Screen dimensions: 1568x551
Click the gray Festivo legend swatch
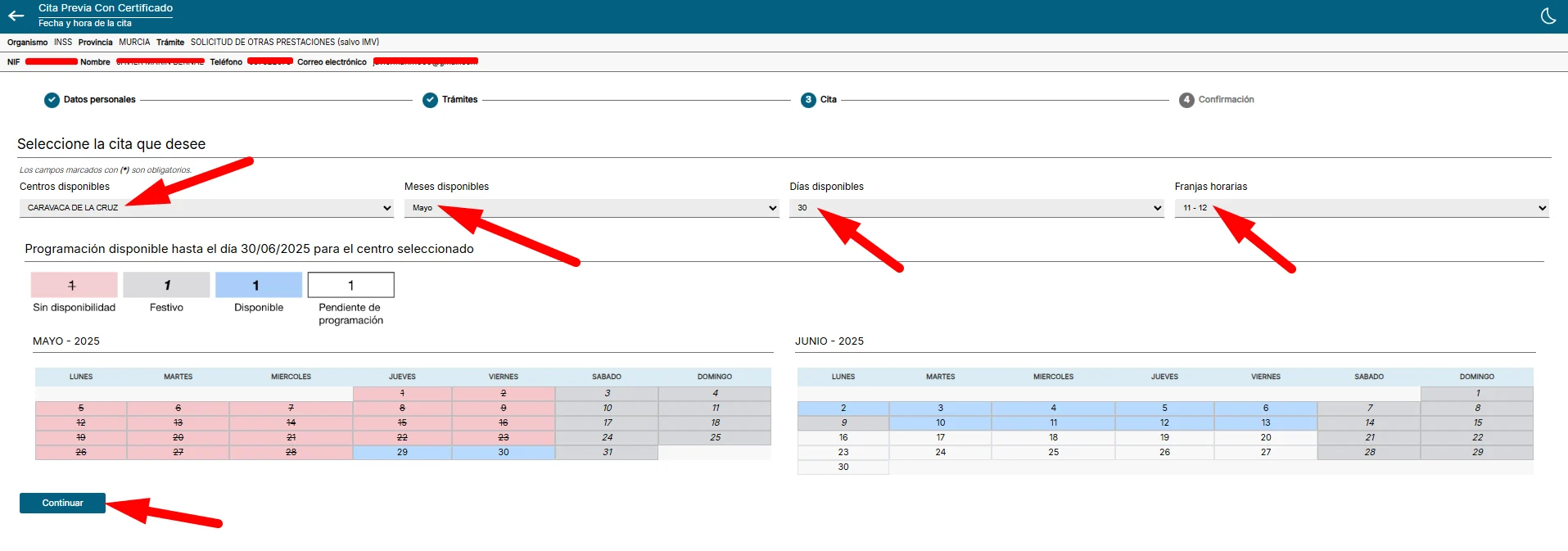click(166, 285)
